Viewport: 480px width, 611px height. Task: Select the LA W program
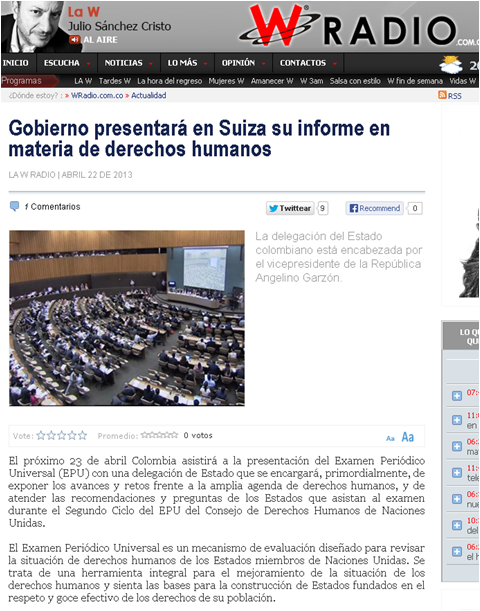83,81
